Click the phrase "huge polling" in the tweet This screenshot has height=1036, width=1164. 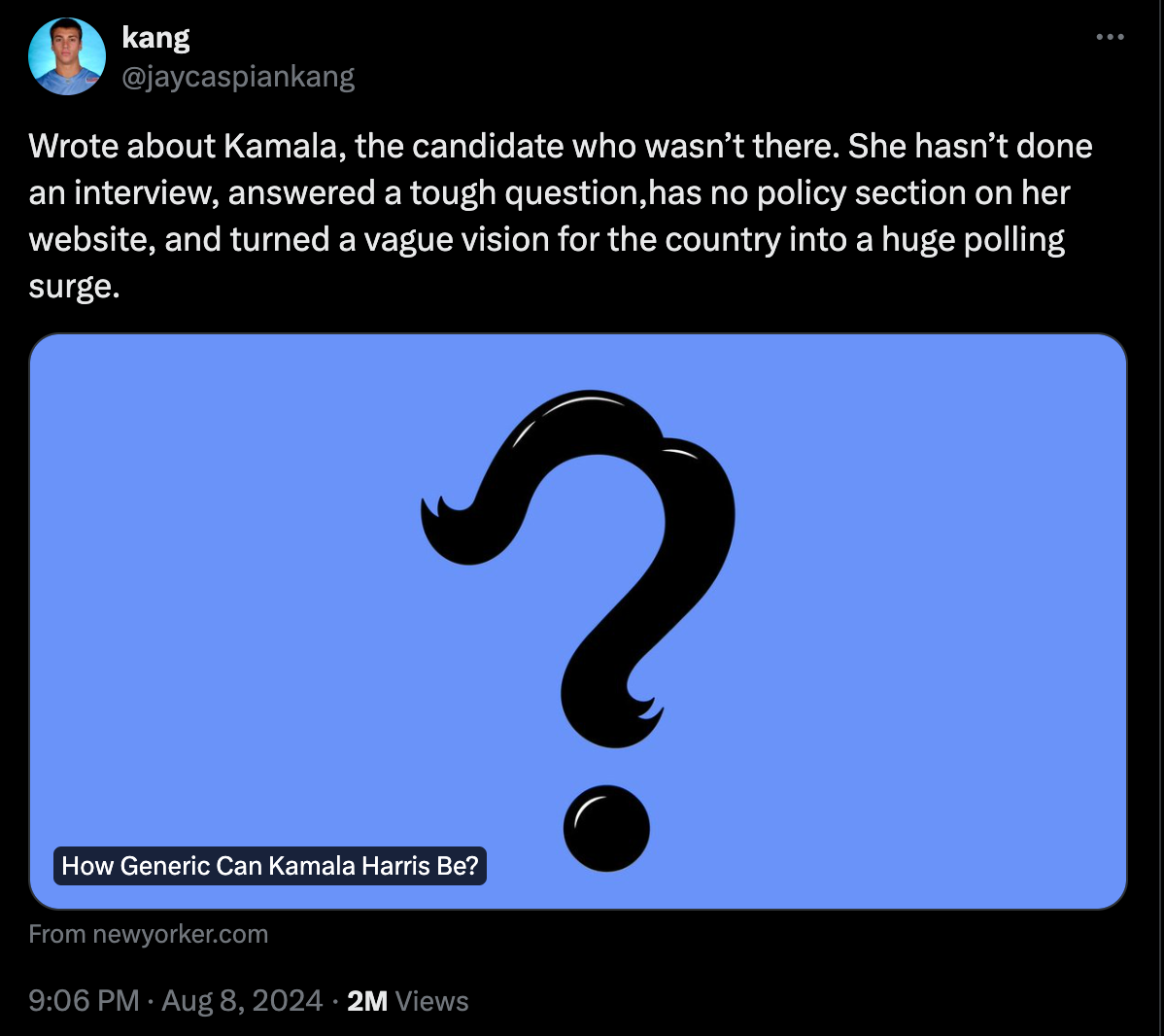(974, 241)
